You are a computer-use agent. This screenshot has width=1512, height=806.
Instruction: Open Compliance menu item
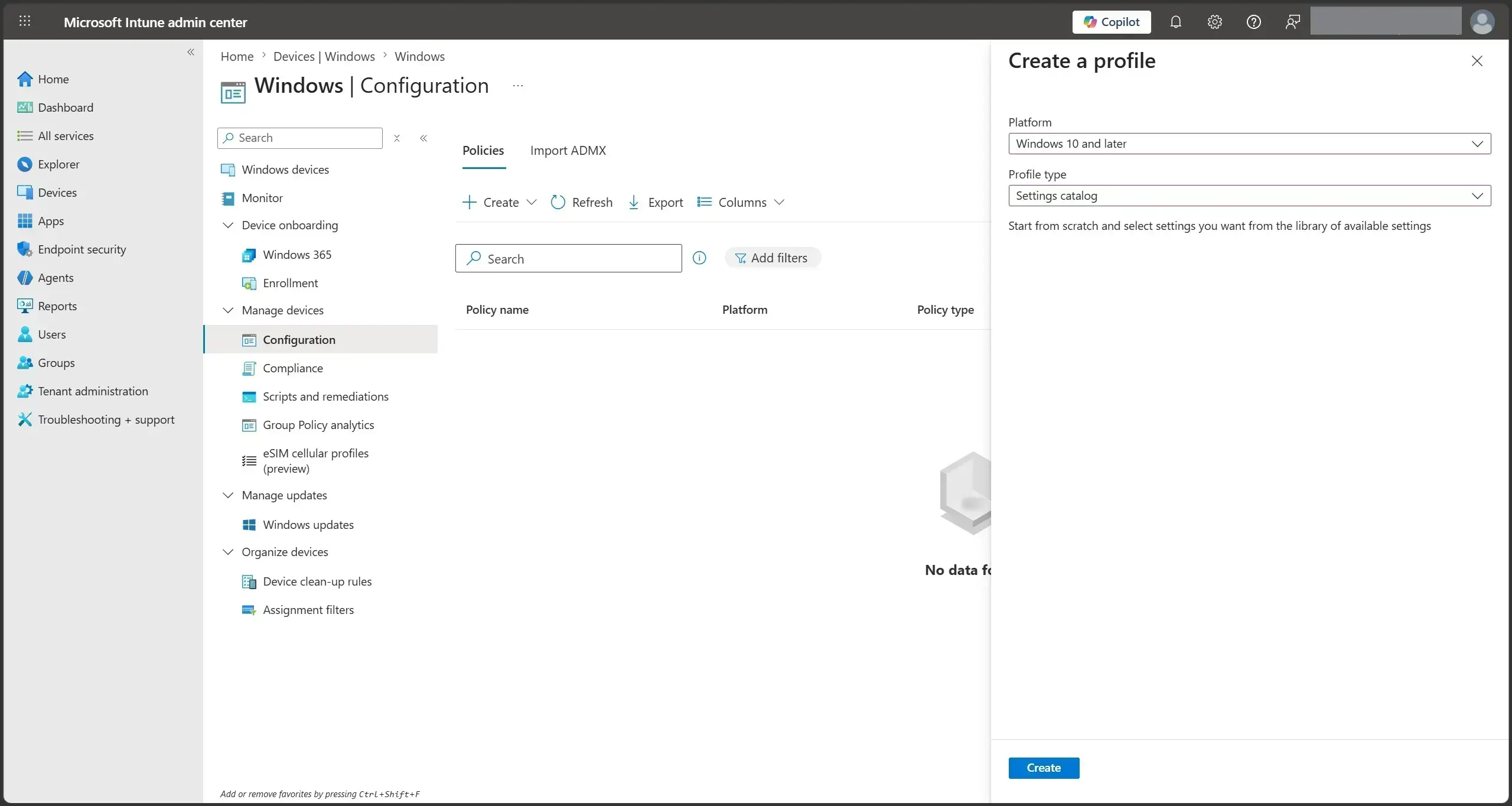(x=292, y=368)
